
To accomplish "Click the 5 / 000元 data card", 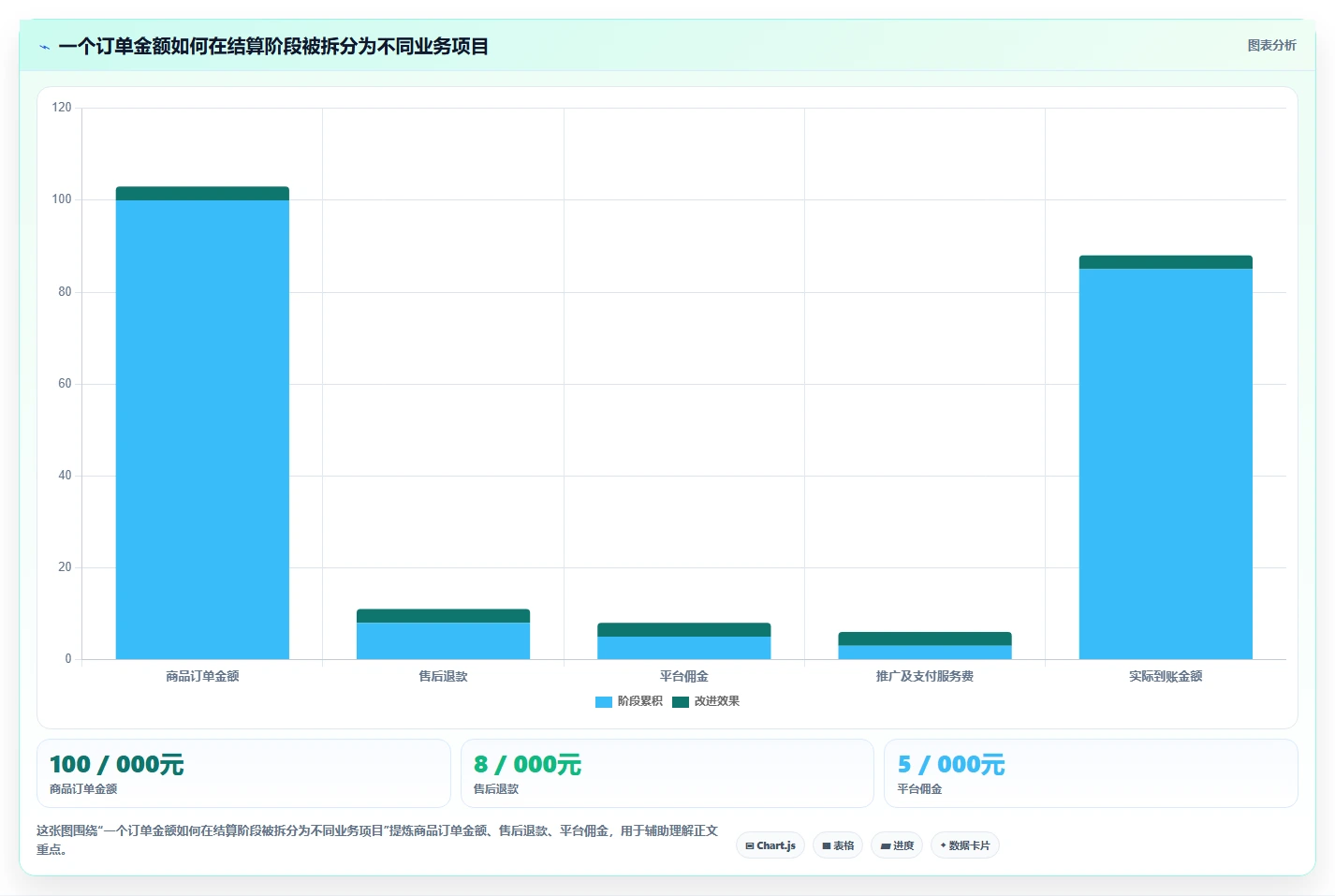I will click(x=1091, y=773).
